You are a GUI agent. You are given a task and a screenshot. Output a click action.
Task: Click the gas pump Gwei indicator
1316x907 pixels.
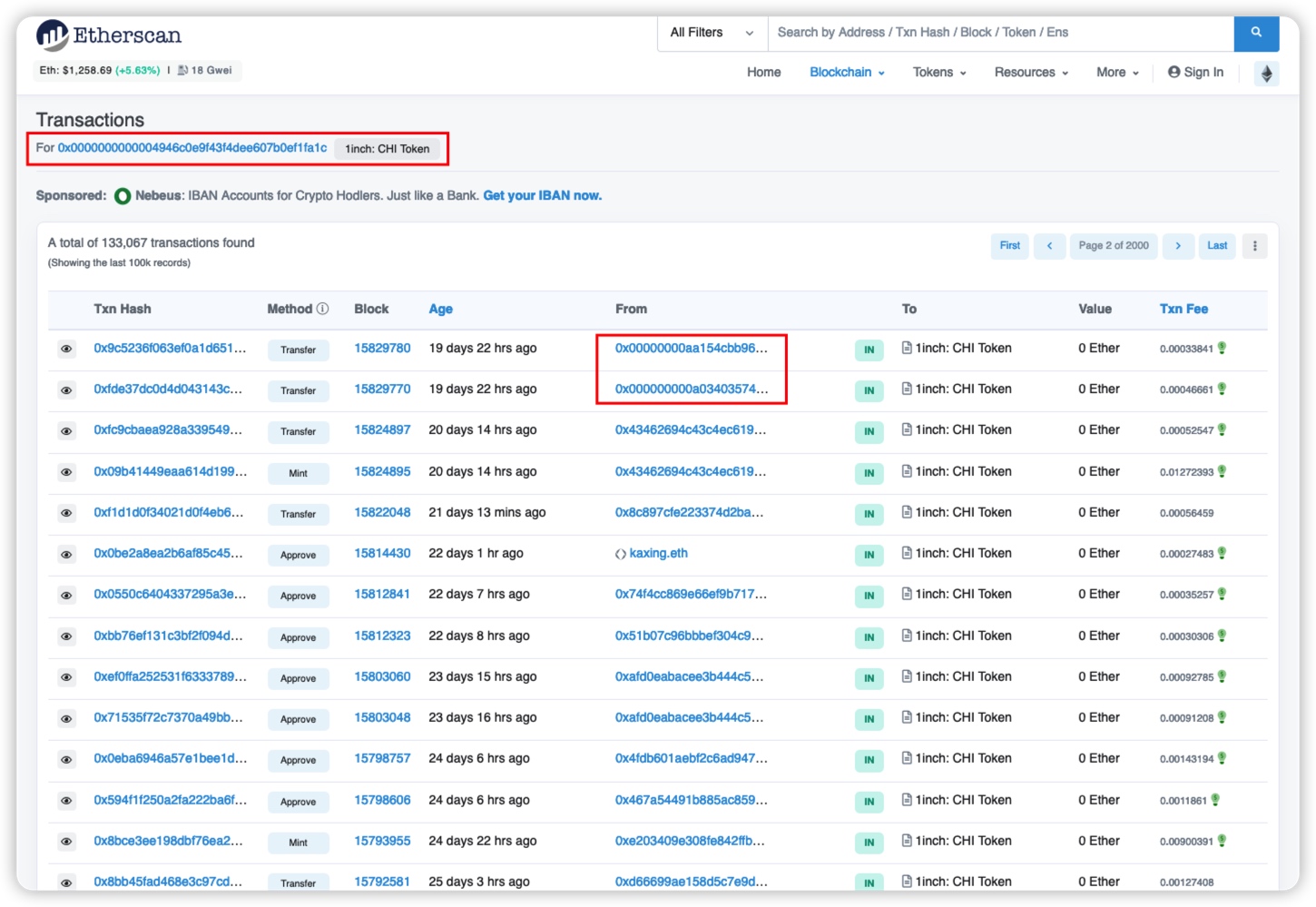(205, 70)
